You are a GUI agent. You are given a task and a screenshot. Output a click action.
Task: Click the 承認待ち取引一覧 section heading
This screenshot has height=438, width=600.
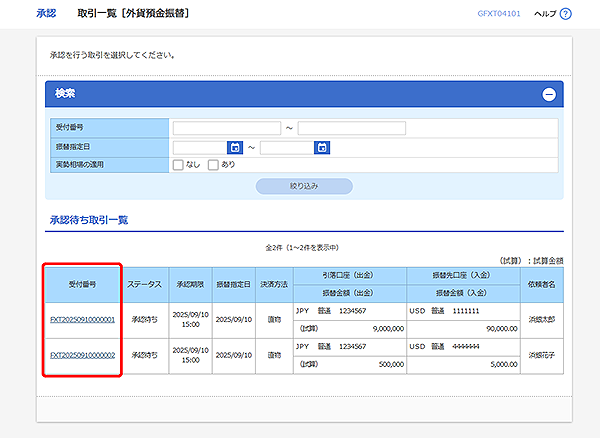point(89,220)
